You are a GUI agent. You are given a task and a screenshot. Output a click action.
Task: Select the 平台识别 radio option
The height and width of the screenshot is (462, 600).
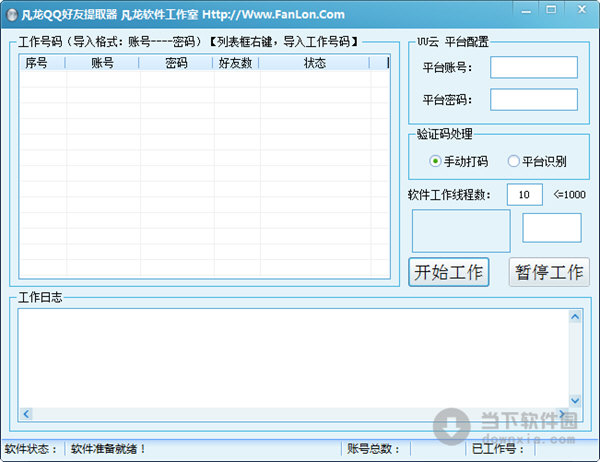537,161
